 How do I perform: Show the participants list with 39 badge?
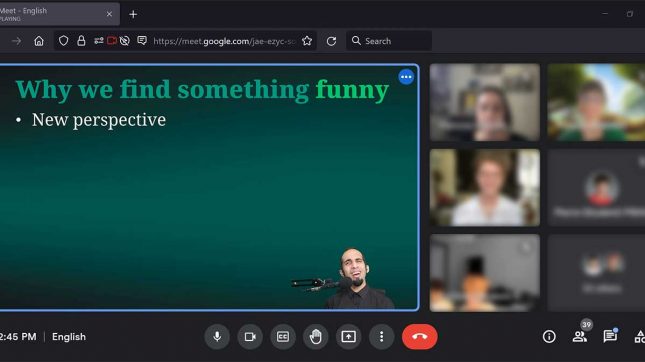[x=580, y=336]
